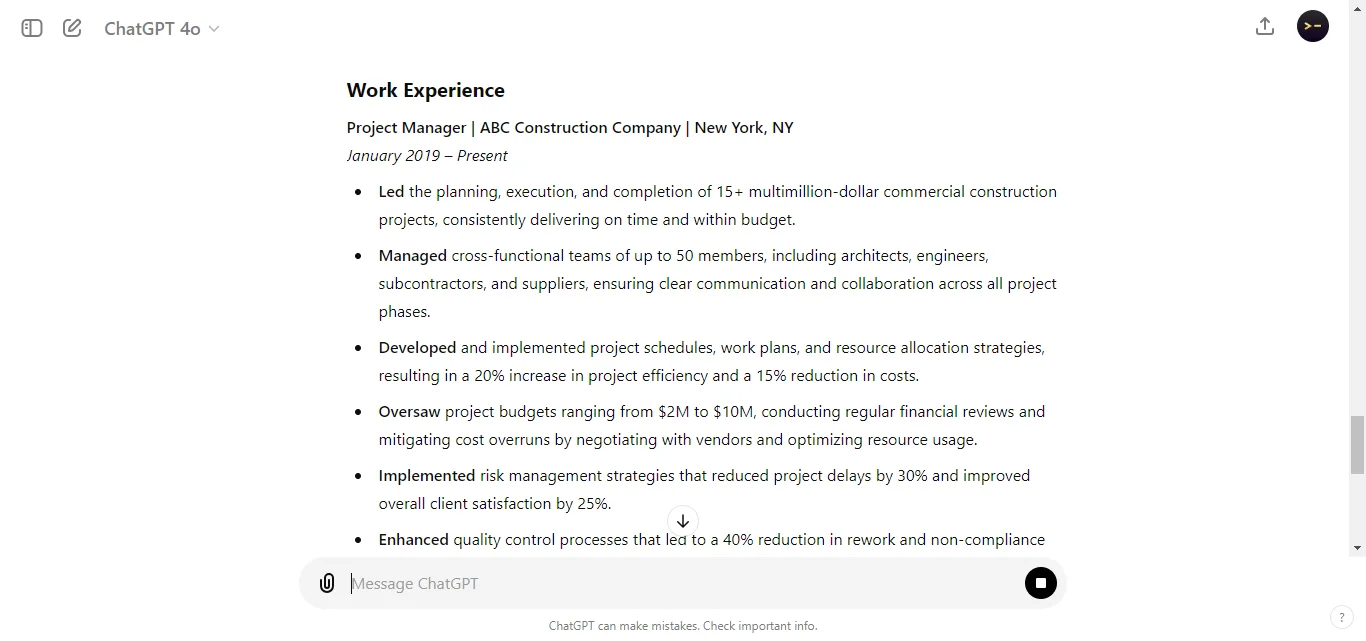This screenshot has height=641, width=1366.
Task: Click the bold word Managed
Action: click(x=413, y=256)
